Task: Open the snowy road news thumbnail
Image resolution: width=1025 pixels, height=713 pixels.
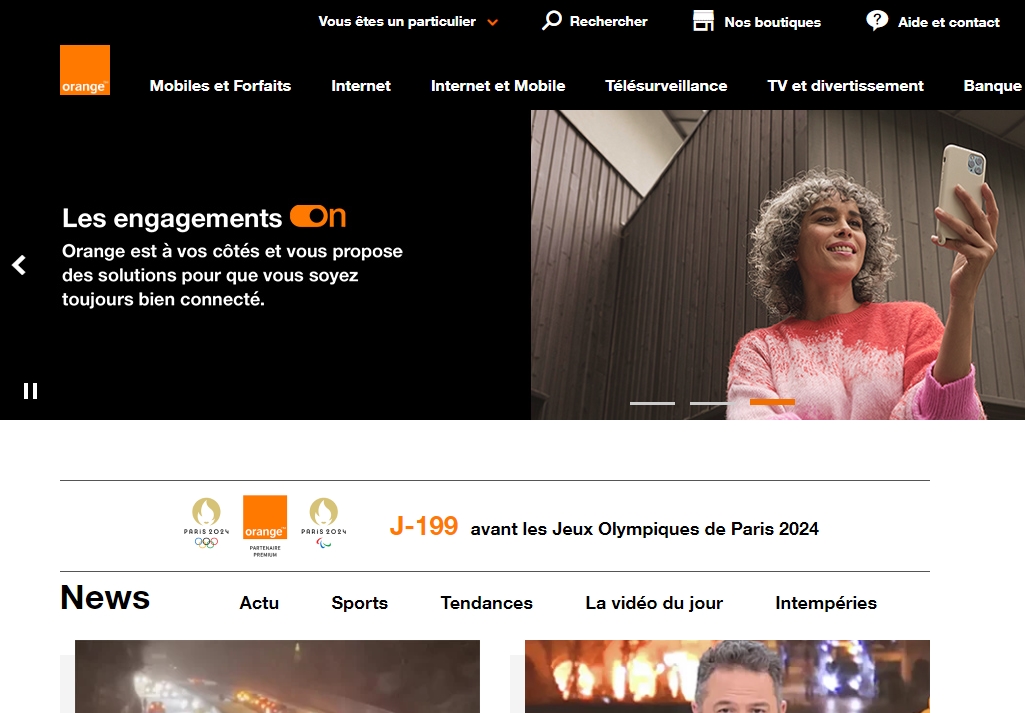Action: click(277, 676)
